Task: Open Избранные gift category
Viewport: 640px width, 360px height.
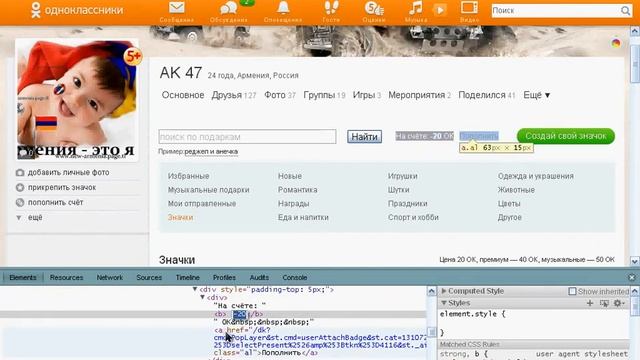Action: click(x=189, y=176)
